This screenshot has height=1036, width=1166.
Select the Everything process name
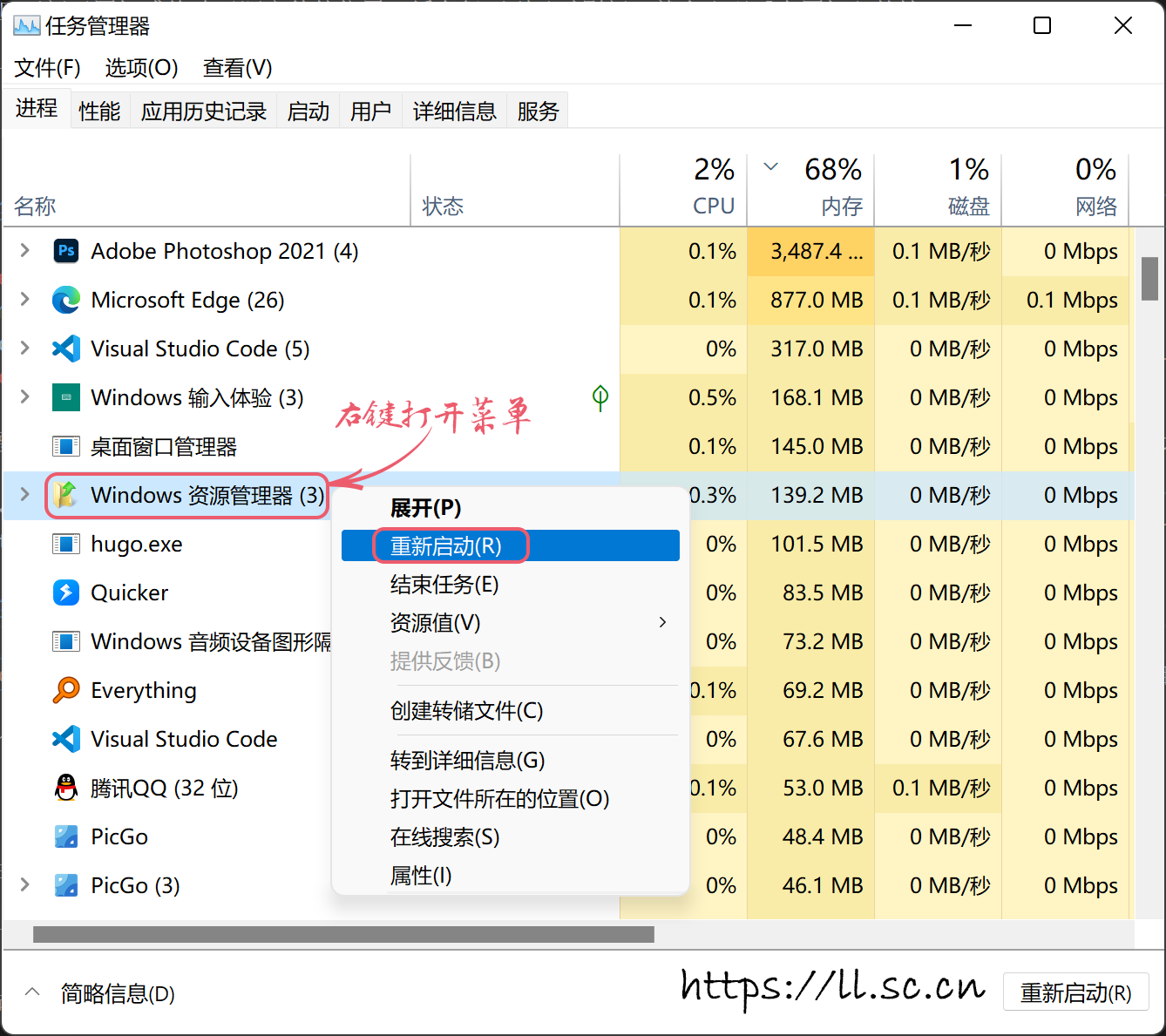click(143, 691)
